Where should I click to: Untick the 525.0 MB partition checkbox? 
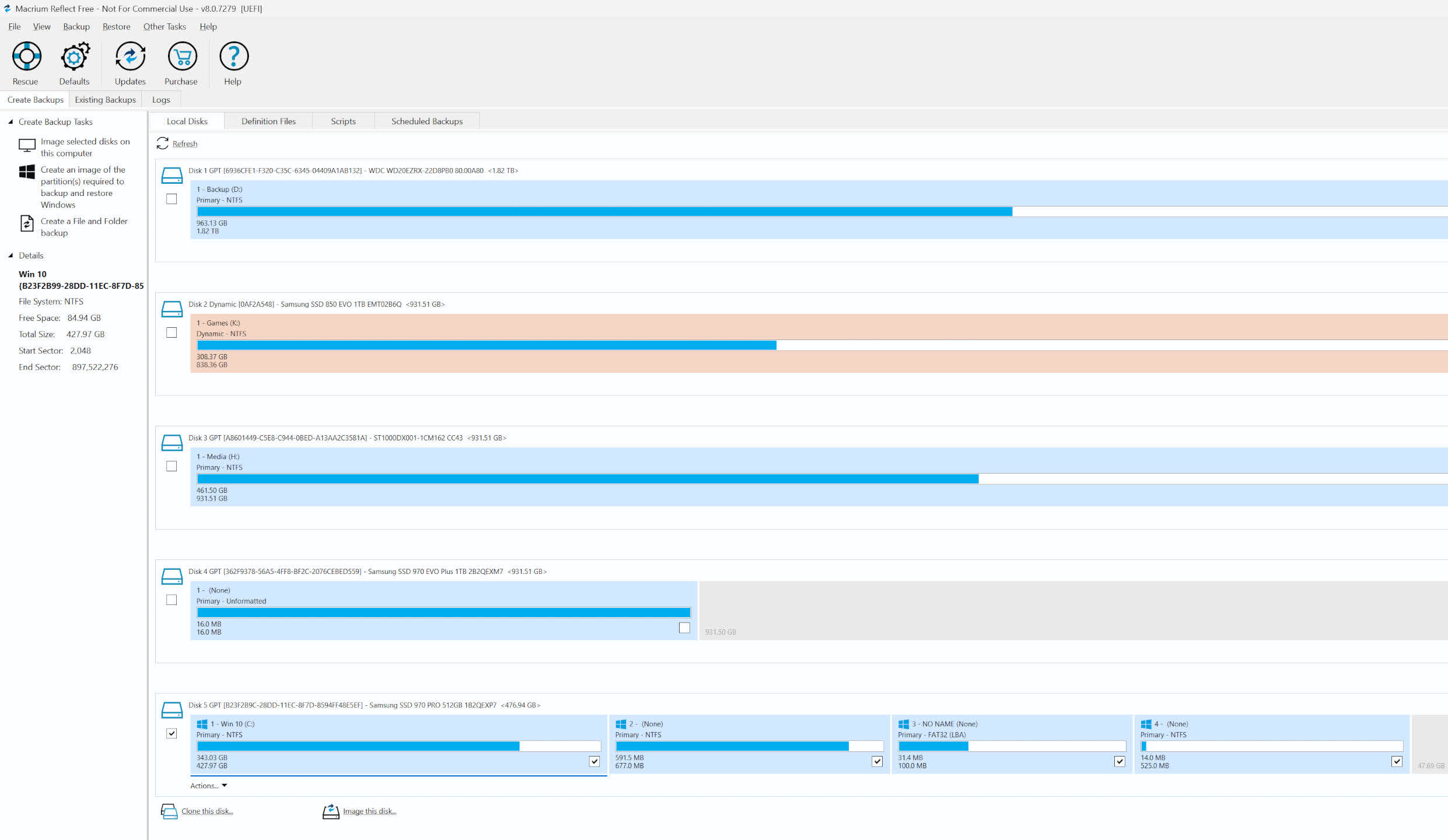(x=1397, y=761)
